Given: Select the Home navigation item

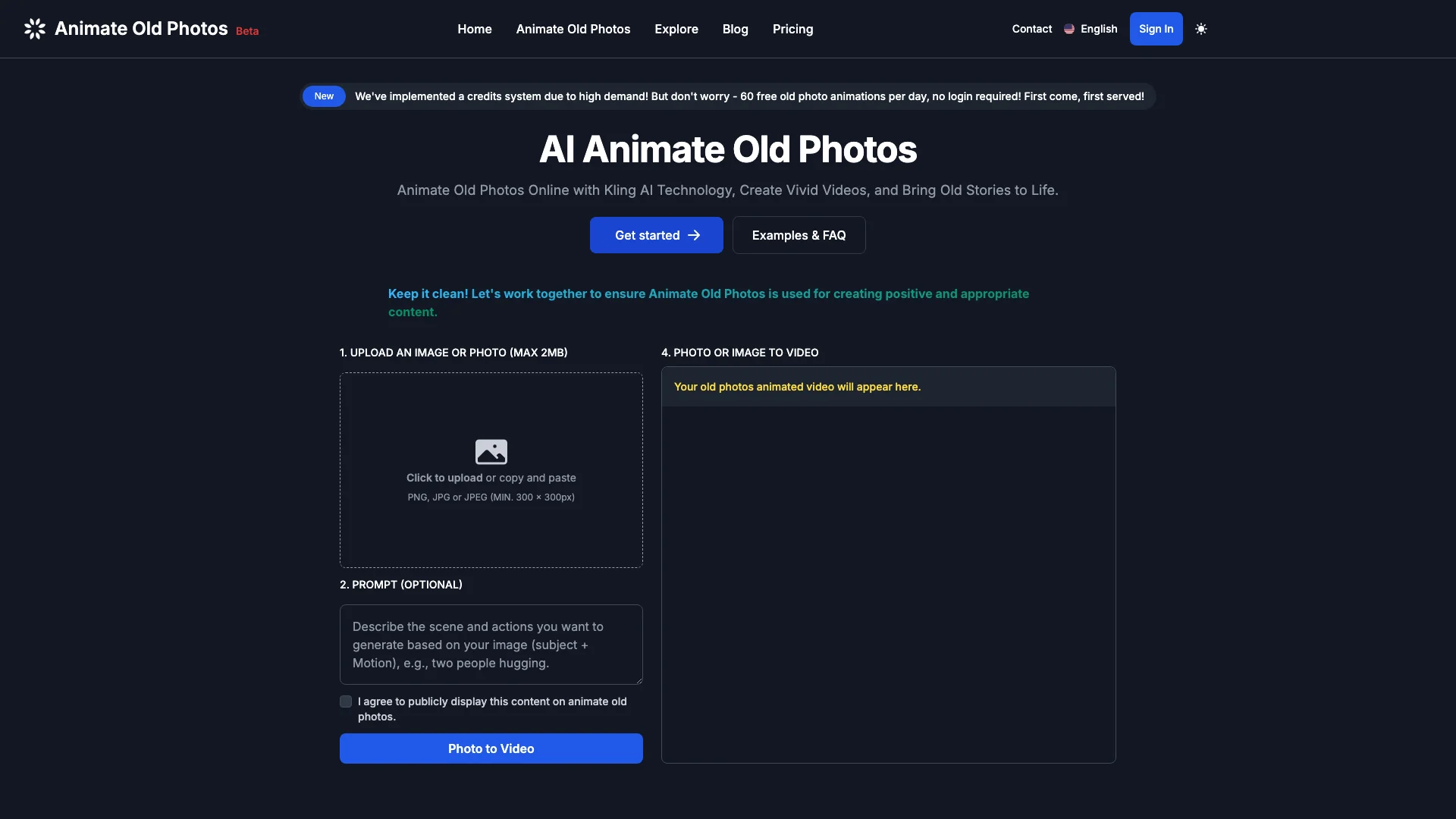Looking at the screenshot, I should pos(475,29).
